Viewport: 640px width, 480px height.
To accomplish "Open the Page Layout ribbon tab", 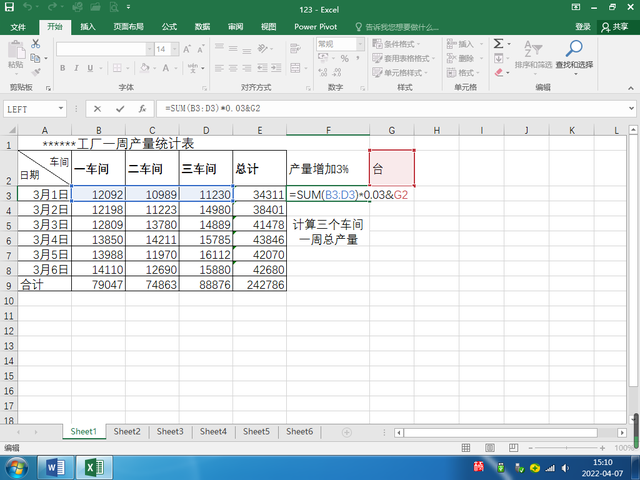I will 129,27.
